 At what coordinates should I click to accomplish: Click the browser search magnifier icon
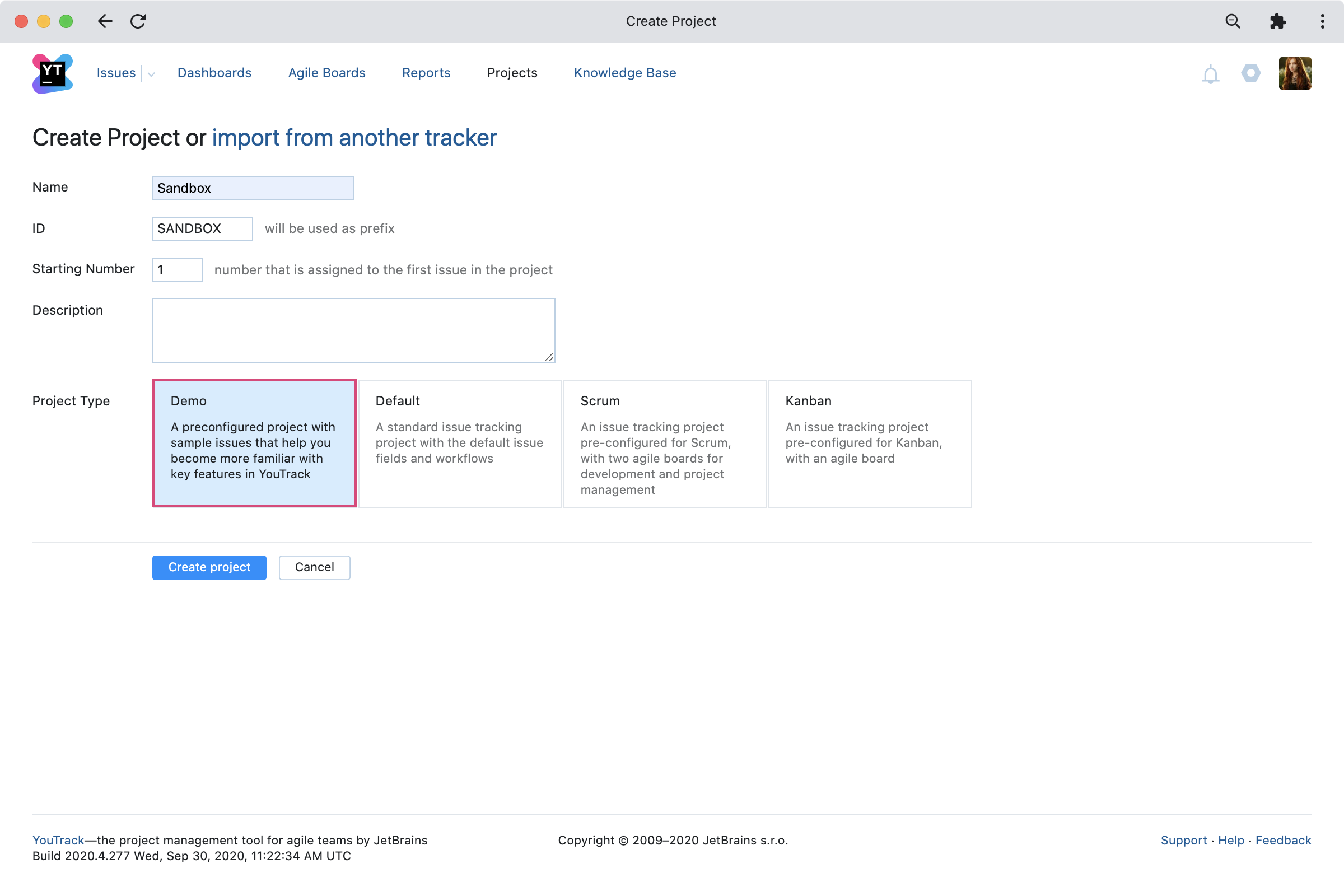[x=1233, y=21]
